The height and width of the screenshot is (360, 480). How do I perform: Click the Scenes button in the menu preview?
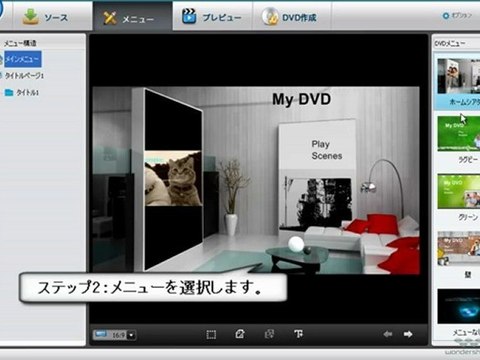(x=327, y=156)
